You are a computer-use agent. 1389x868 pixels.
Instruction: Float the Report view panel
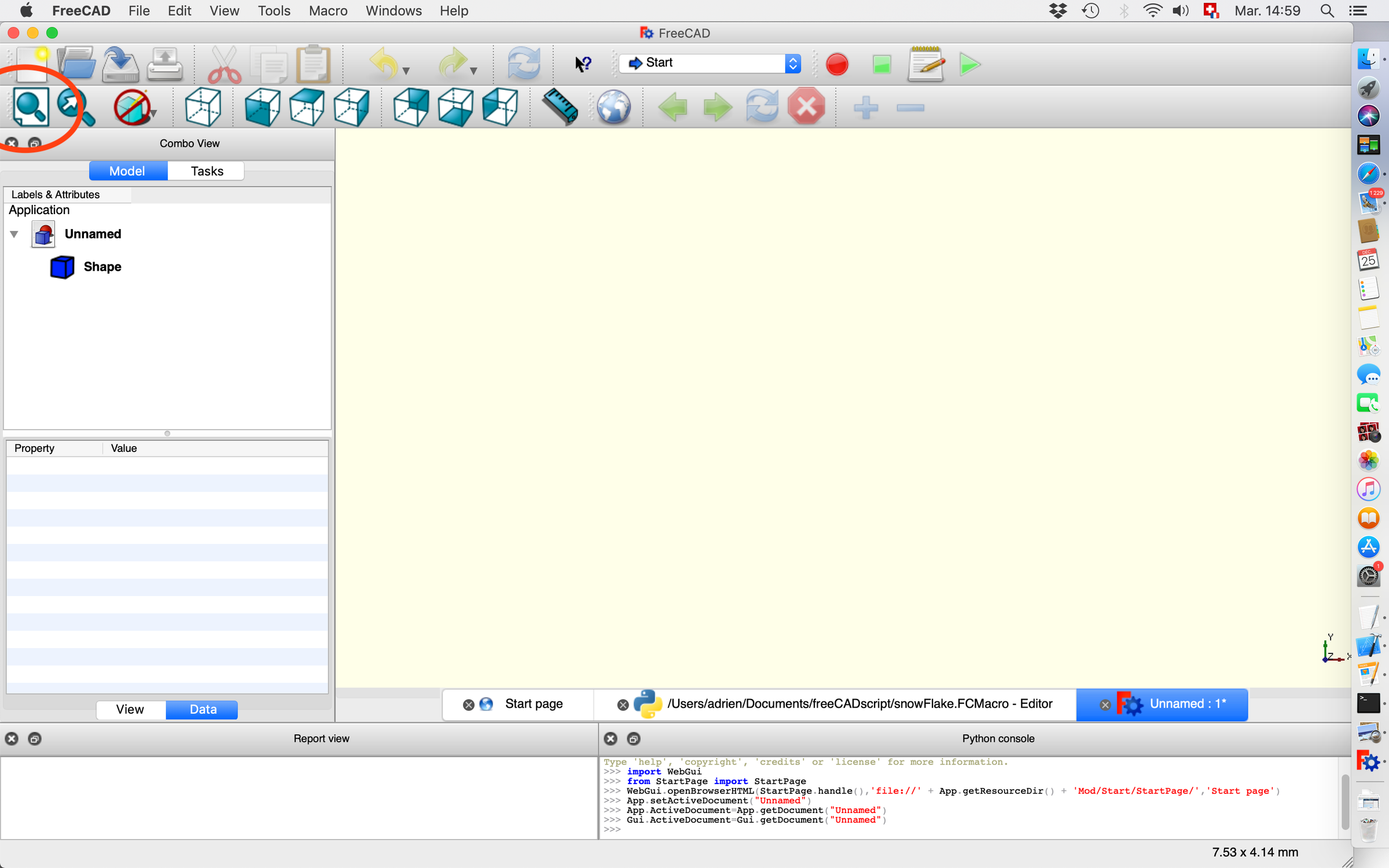pos(35,739)
